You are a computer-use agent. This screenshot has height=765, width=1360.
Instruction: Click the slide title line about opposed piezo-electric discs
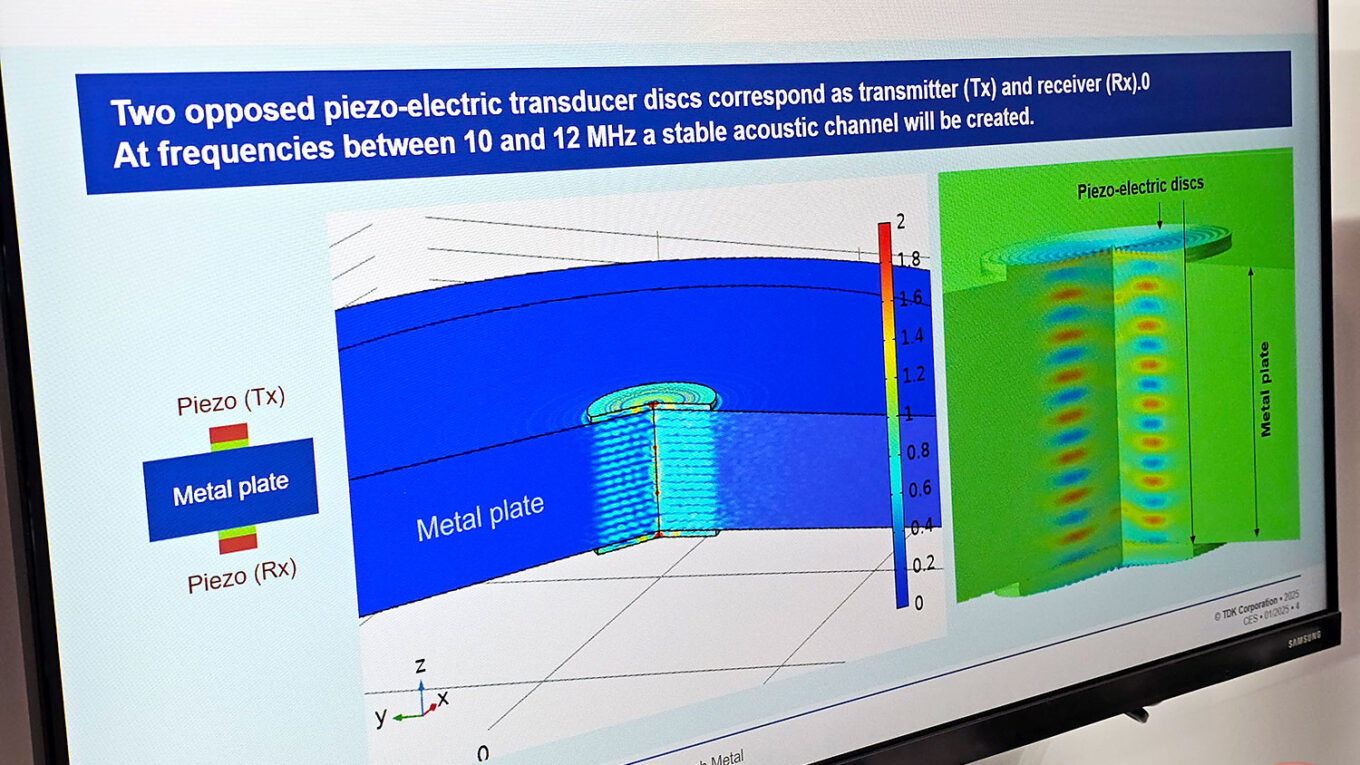630,99
